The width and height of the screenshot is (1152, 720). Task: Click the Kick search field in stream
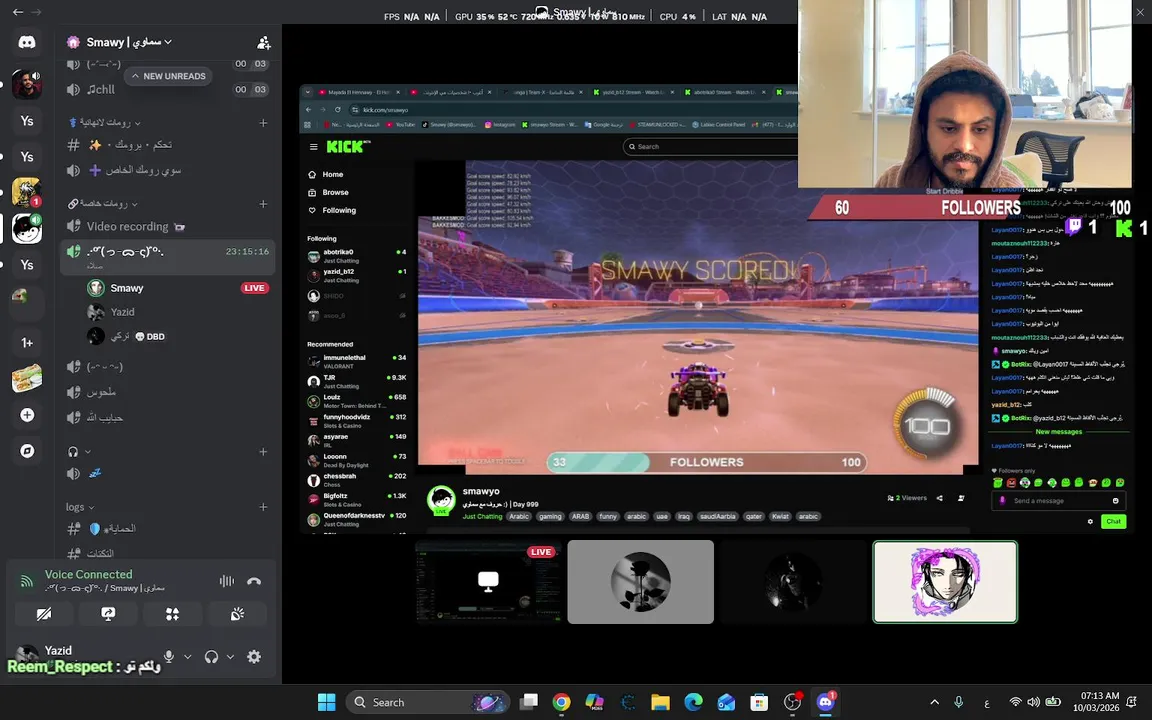[x=710, y=147]
